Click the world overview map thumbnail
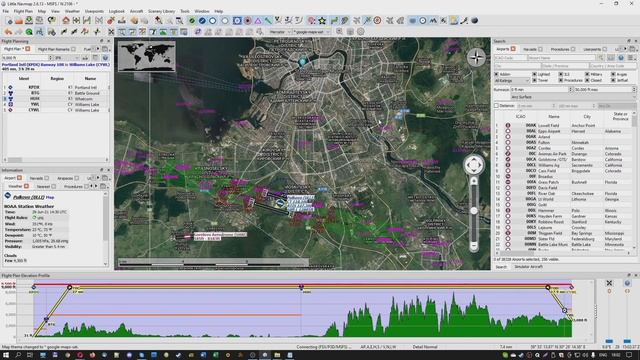Viewport: 640px width, 360px height. tap(147, 56)
